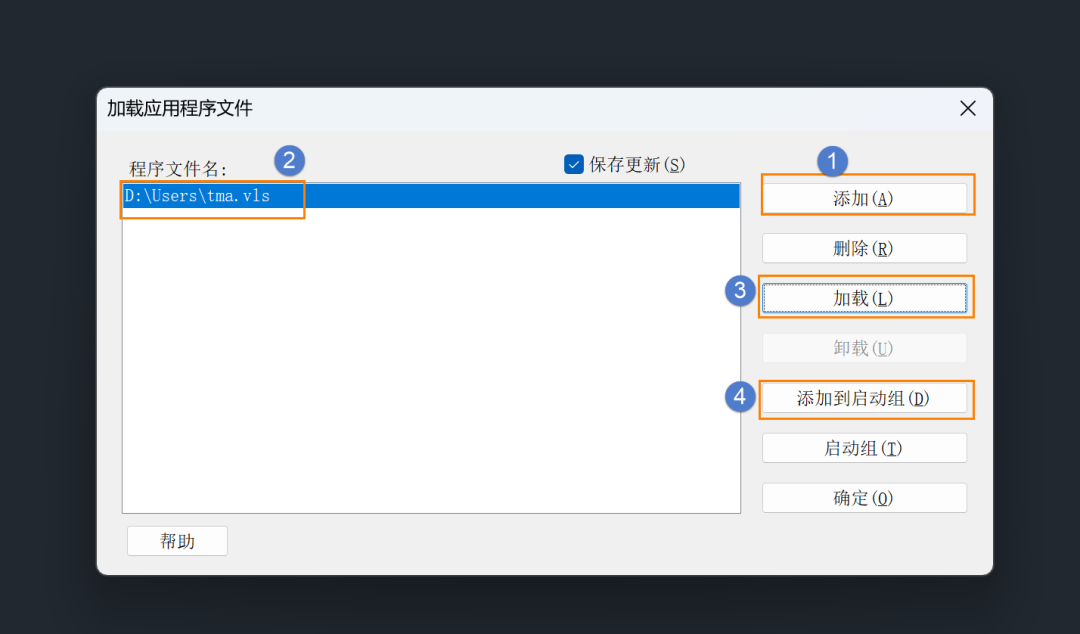
Task: Click the blue step 1 marker badge
Action: pyautogui.click(x=832, y=161)
